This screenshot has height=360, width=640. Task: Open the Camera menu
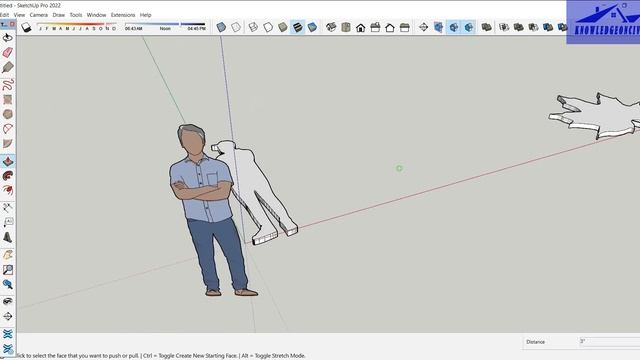point(39,15)
